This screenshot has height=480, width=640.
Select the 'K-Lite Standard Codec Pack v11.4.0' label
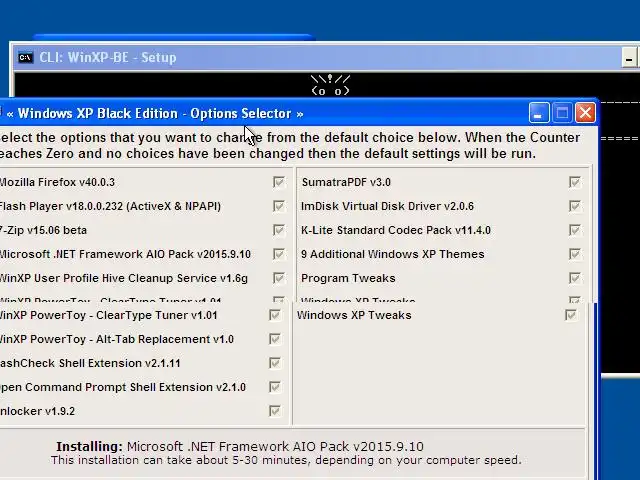click(x=396, y=230)
